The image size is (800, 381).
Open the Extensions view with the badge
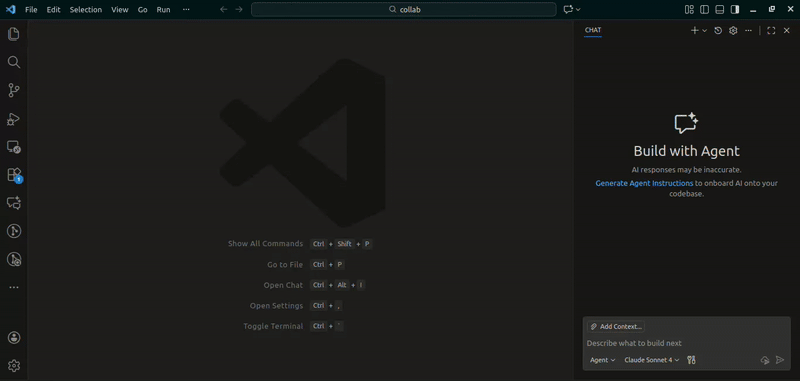14,175
